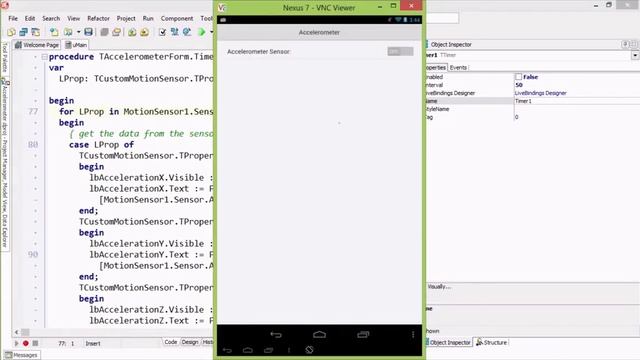Click the Open Project toolbar icon
The height and width of the screenshot is (360, 640).
pyautogui.click(x=54, y=32)
